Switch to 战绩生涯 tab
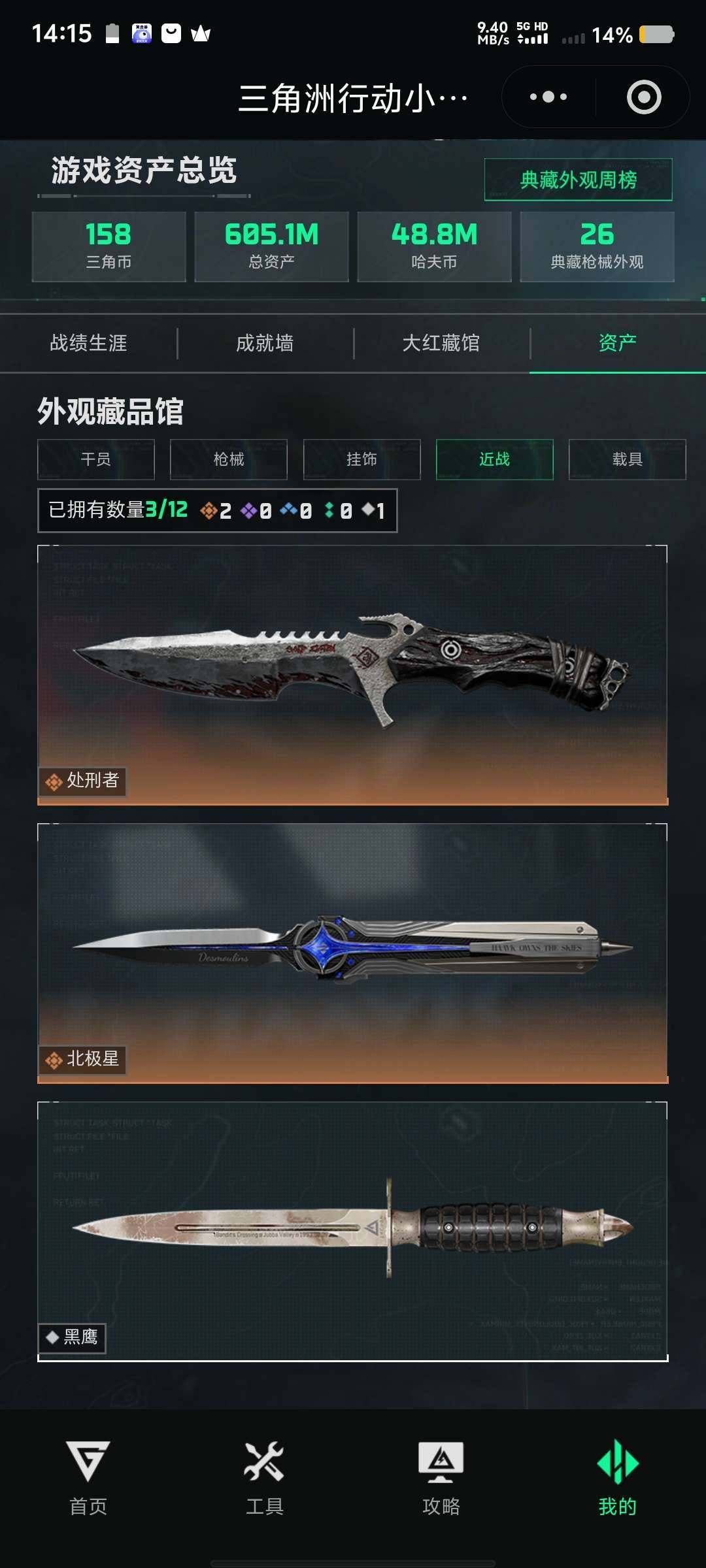The width and height of the screenshot is (706, 1568). click(x=88, y=343)
